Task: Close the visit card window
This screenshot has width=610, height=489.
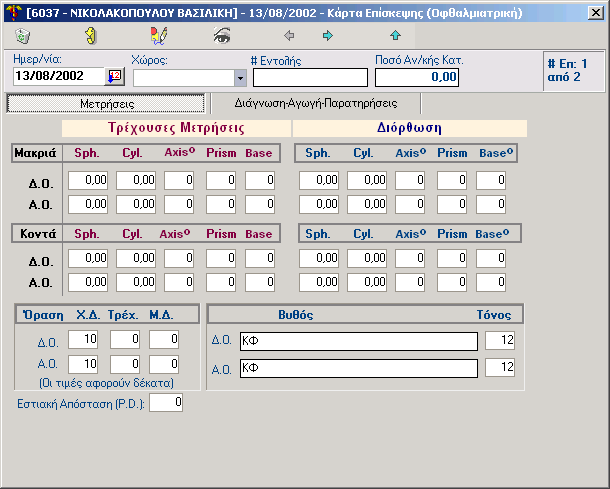Action: 596,13
